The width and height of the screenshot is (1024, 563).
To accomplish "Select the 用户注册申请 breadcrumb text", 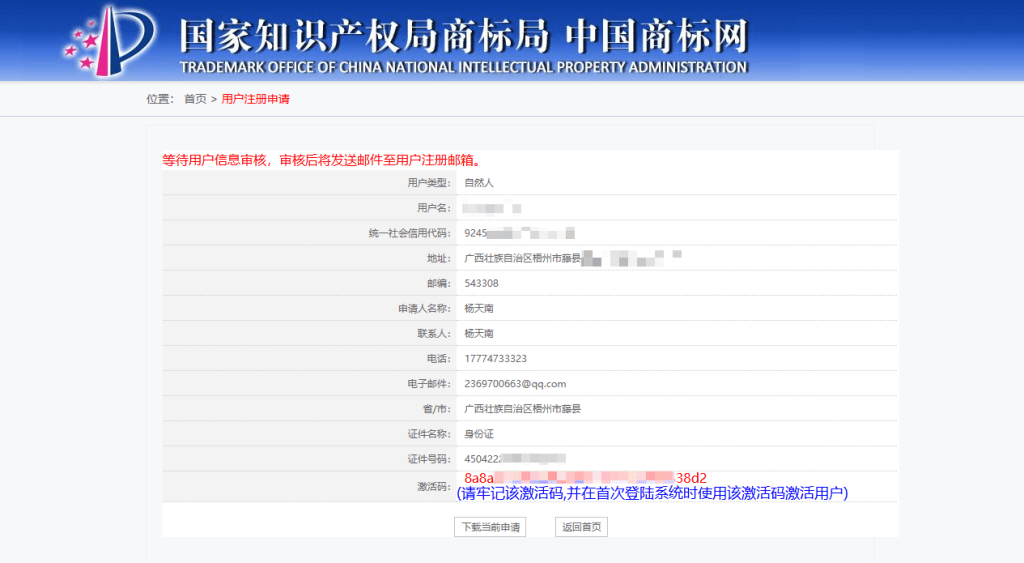I will point(255,99).
